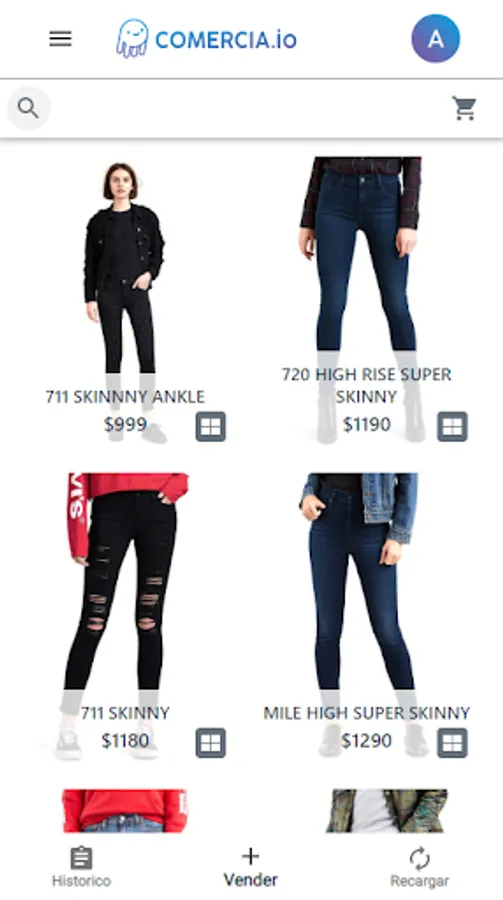Switch to the Historico tab
The width and height of the screenshot is (503, 900).
(82, 867)
